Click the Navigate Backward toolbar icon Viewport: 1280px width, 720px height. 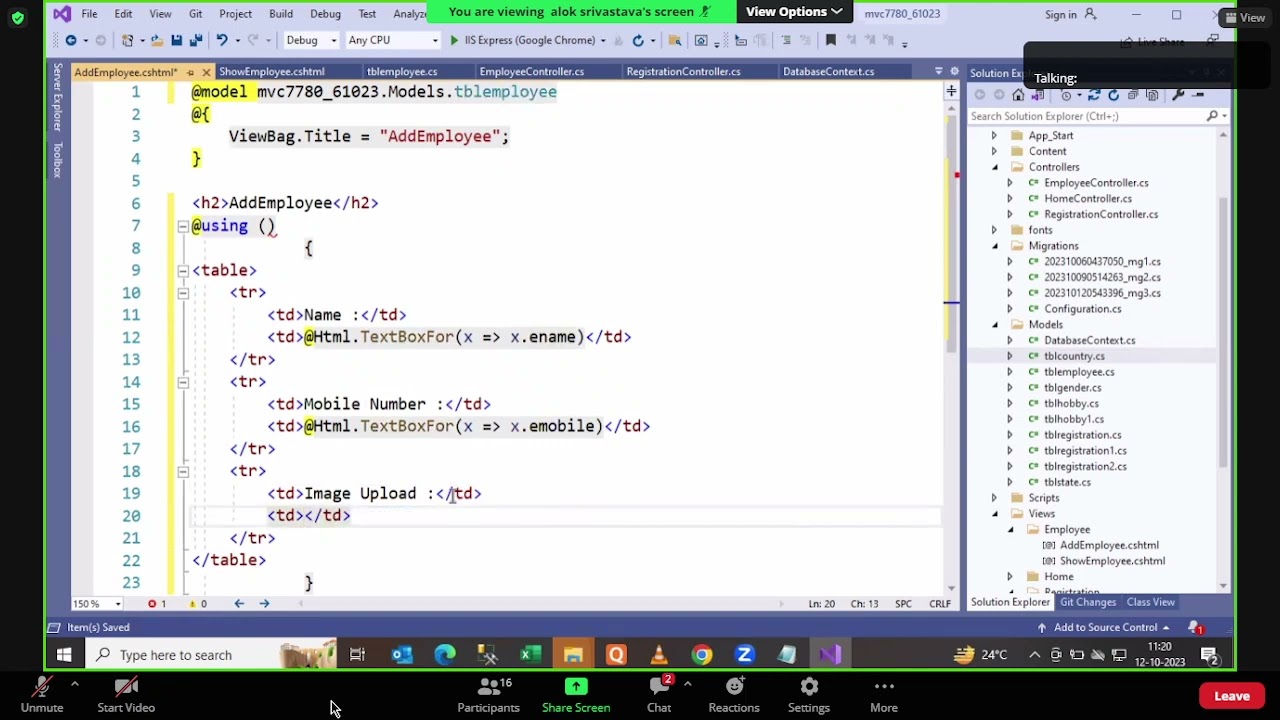(71, 40)
